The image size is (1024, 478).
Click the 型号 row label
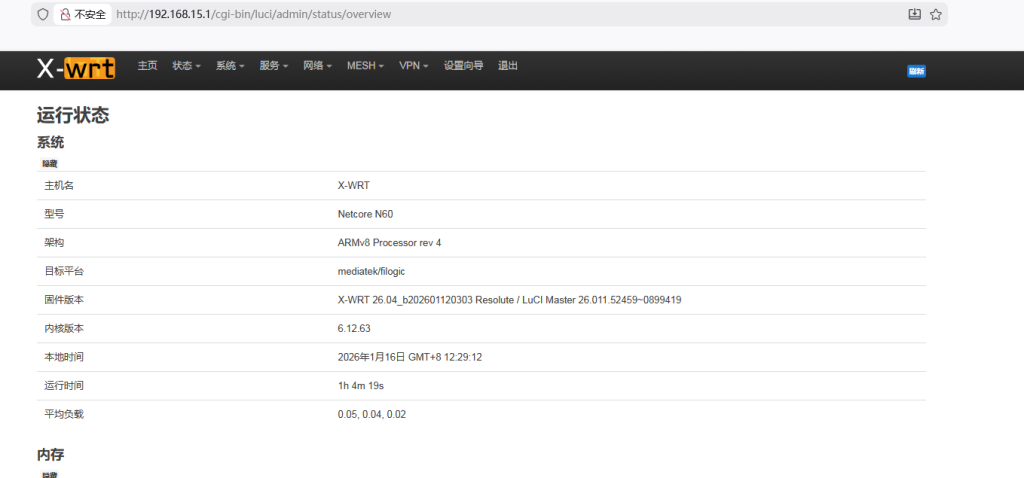pyautogui.click(x=54, y=214)
